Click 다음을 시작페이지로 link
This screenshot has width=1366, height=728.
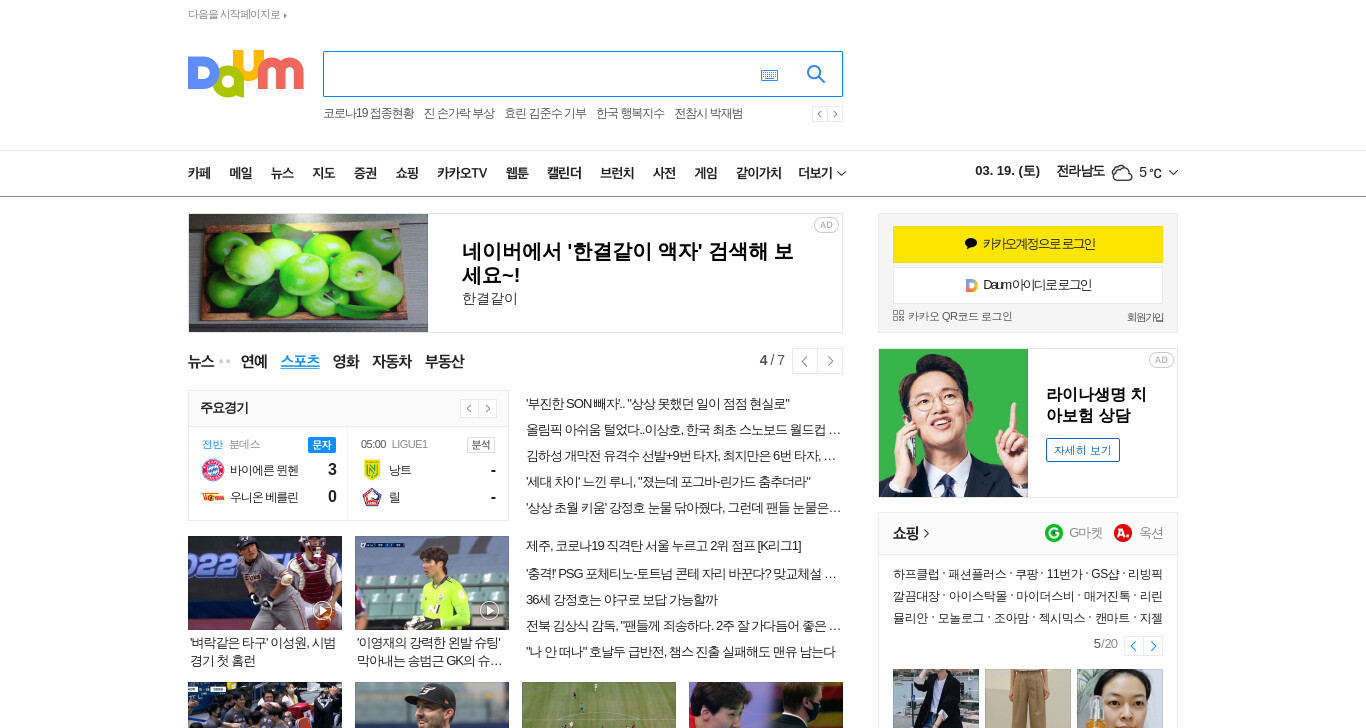(237, 15)
